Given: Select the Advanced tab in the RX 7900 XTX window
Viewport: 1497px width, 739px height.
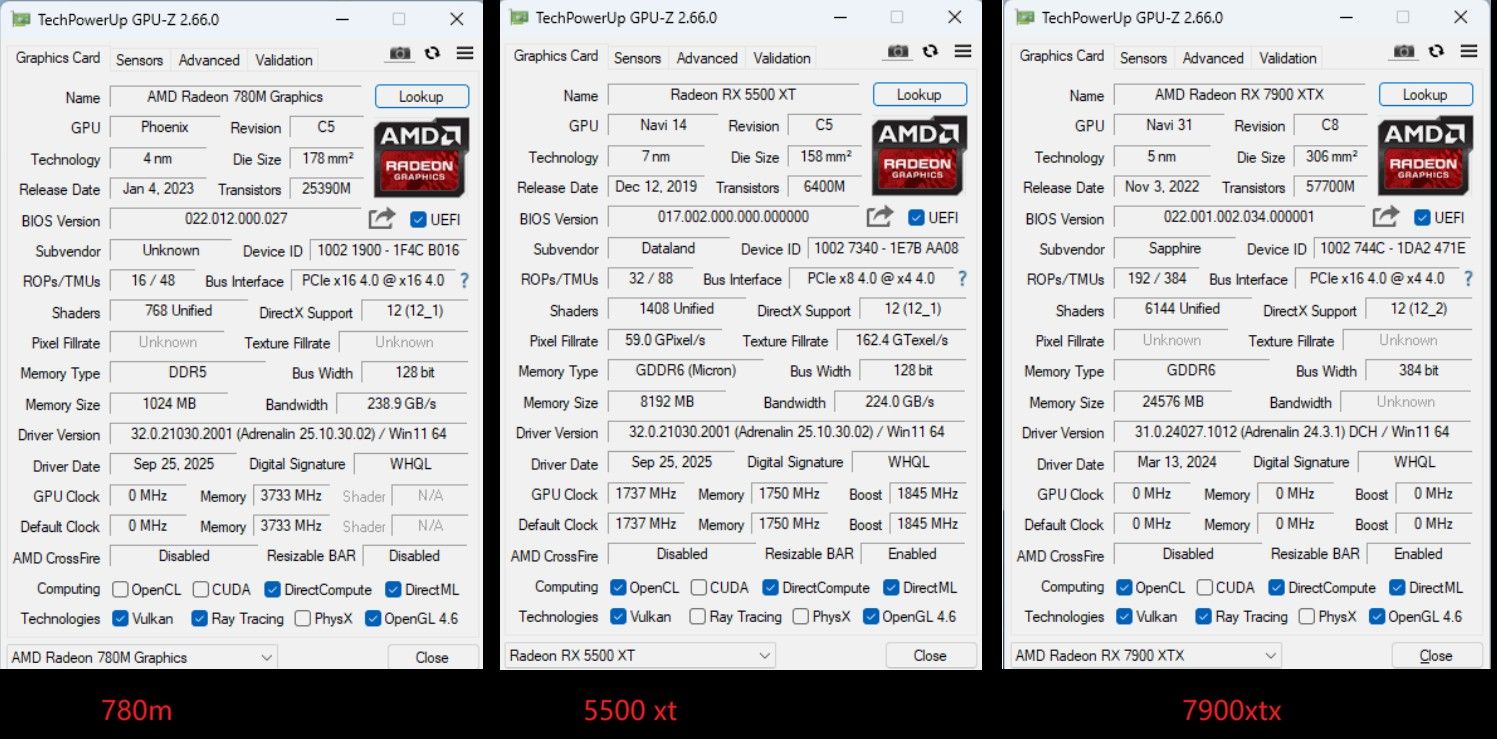Looking at the screenshot, I should [1213, 58].
